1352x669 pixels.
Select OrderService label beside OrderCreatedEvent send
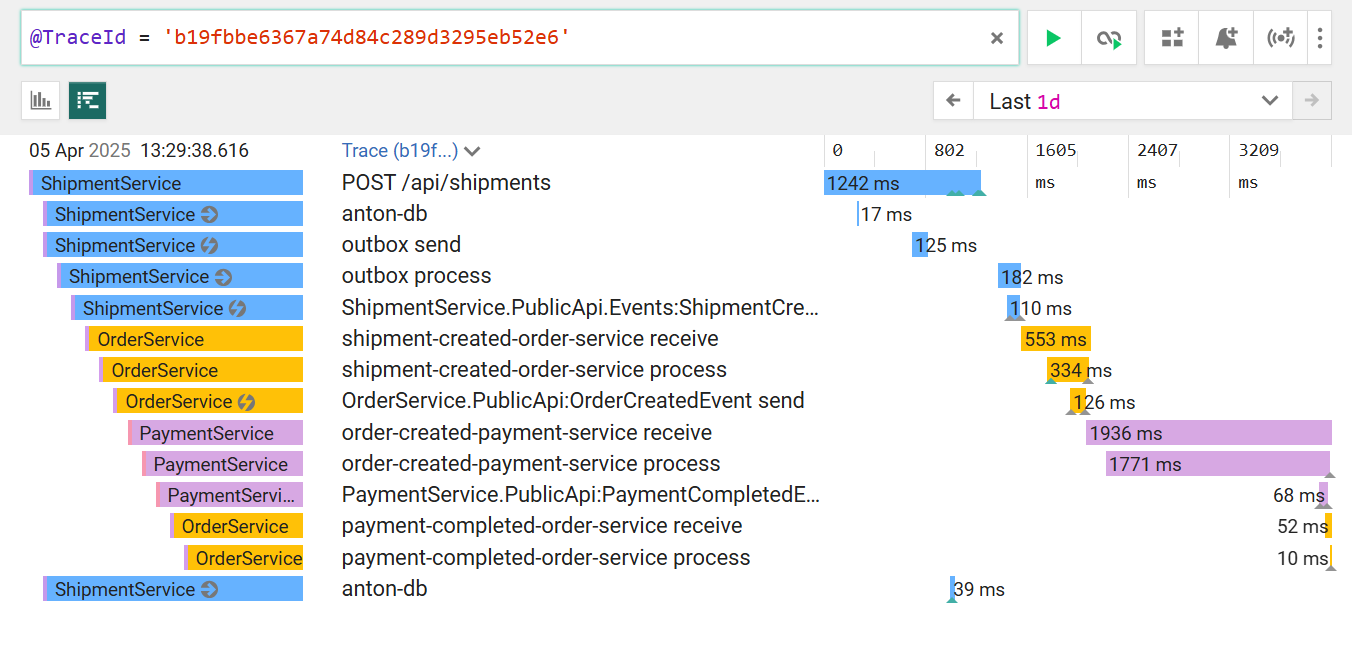pos(208,402)
